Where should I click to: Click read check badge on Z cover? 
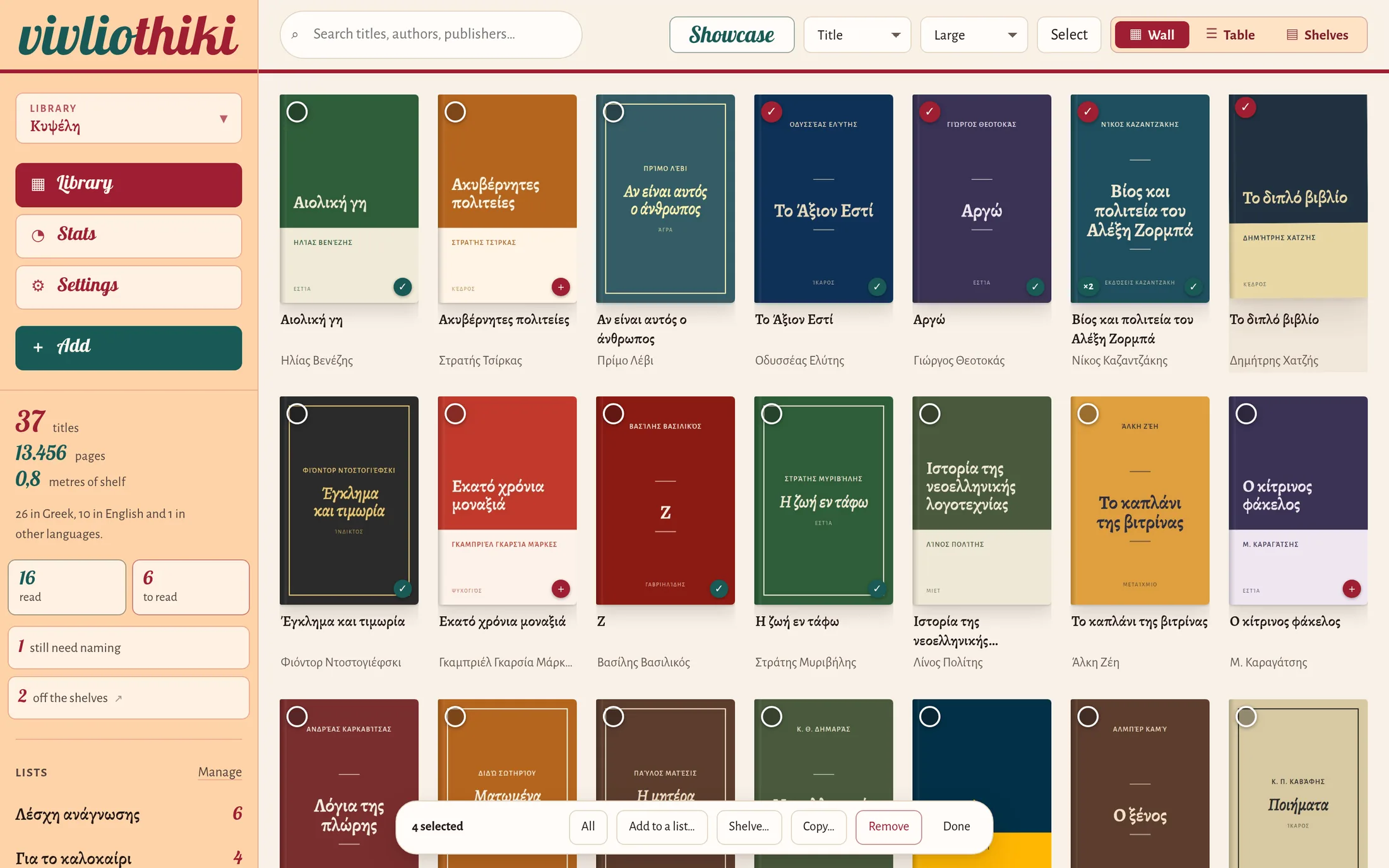(x=718, y=588)
